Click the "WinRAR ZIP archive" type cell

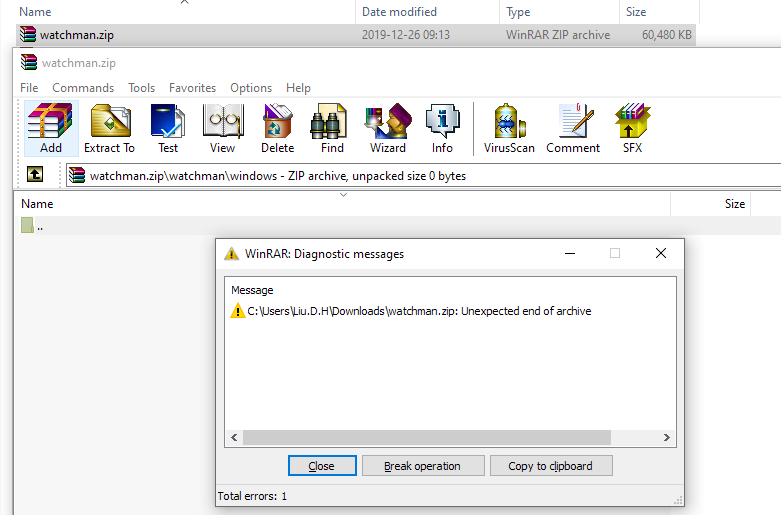558,35
